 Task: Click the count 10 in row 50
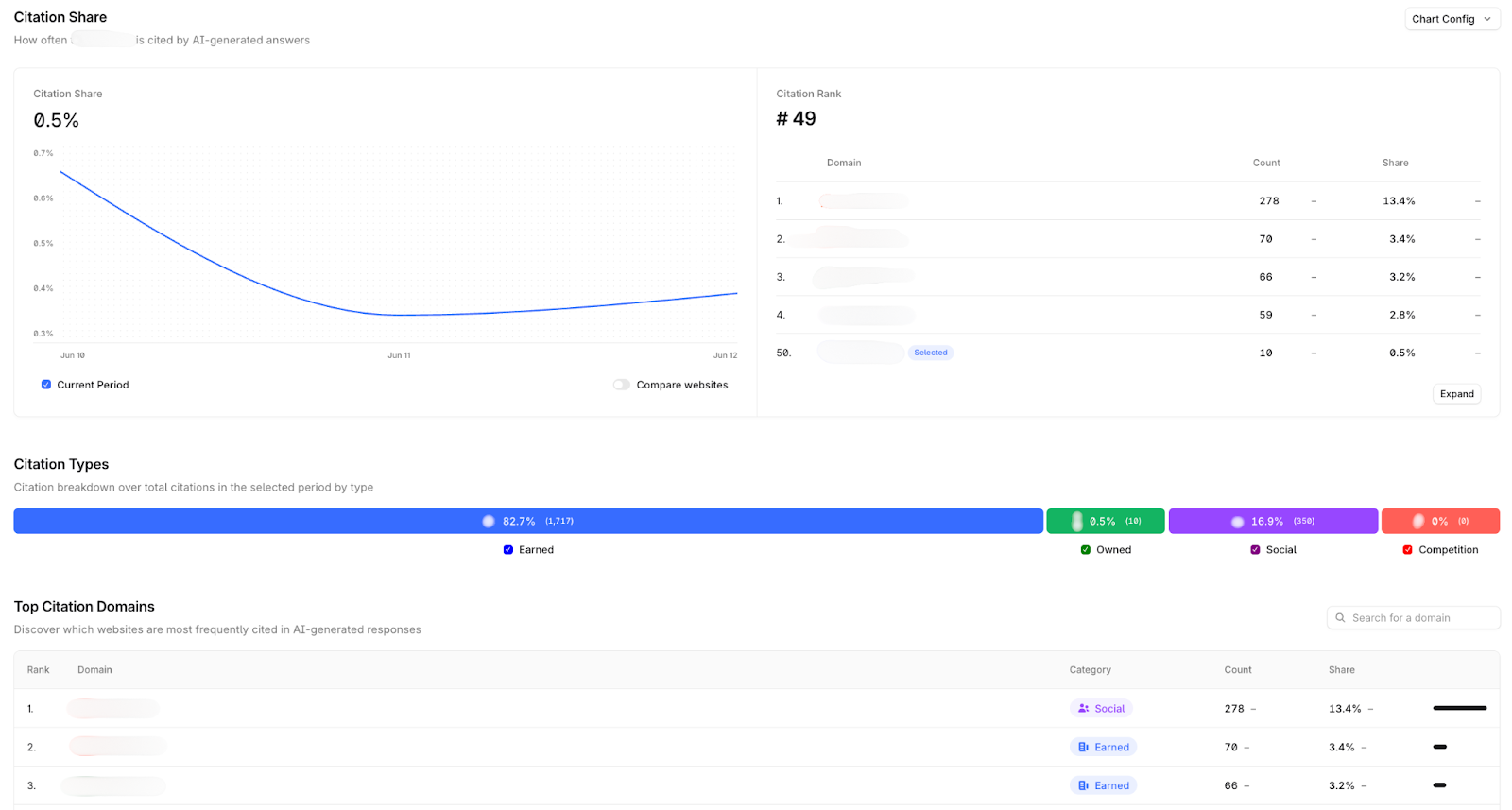[x=1265, y=353]
